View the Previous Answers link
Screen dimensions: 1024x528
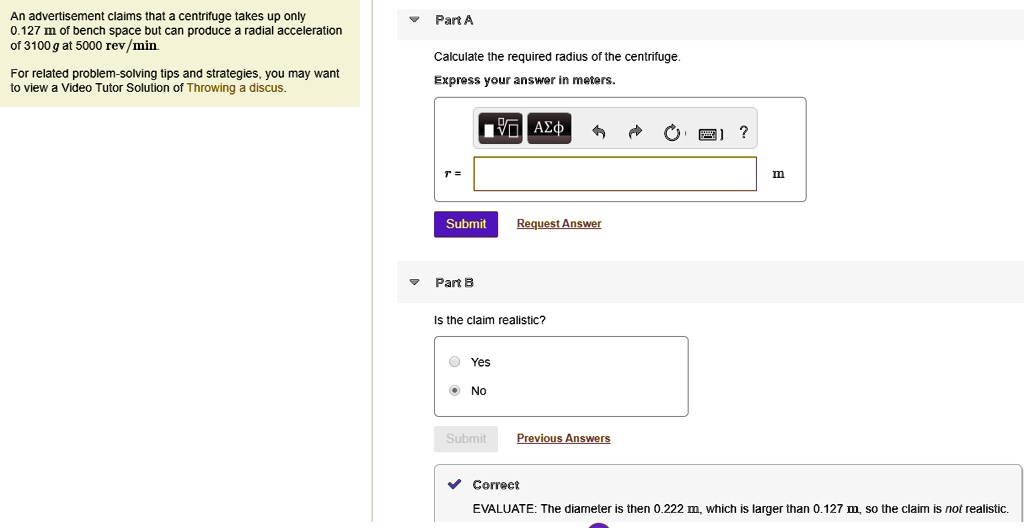coord(563,438)
